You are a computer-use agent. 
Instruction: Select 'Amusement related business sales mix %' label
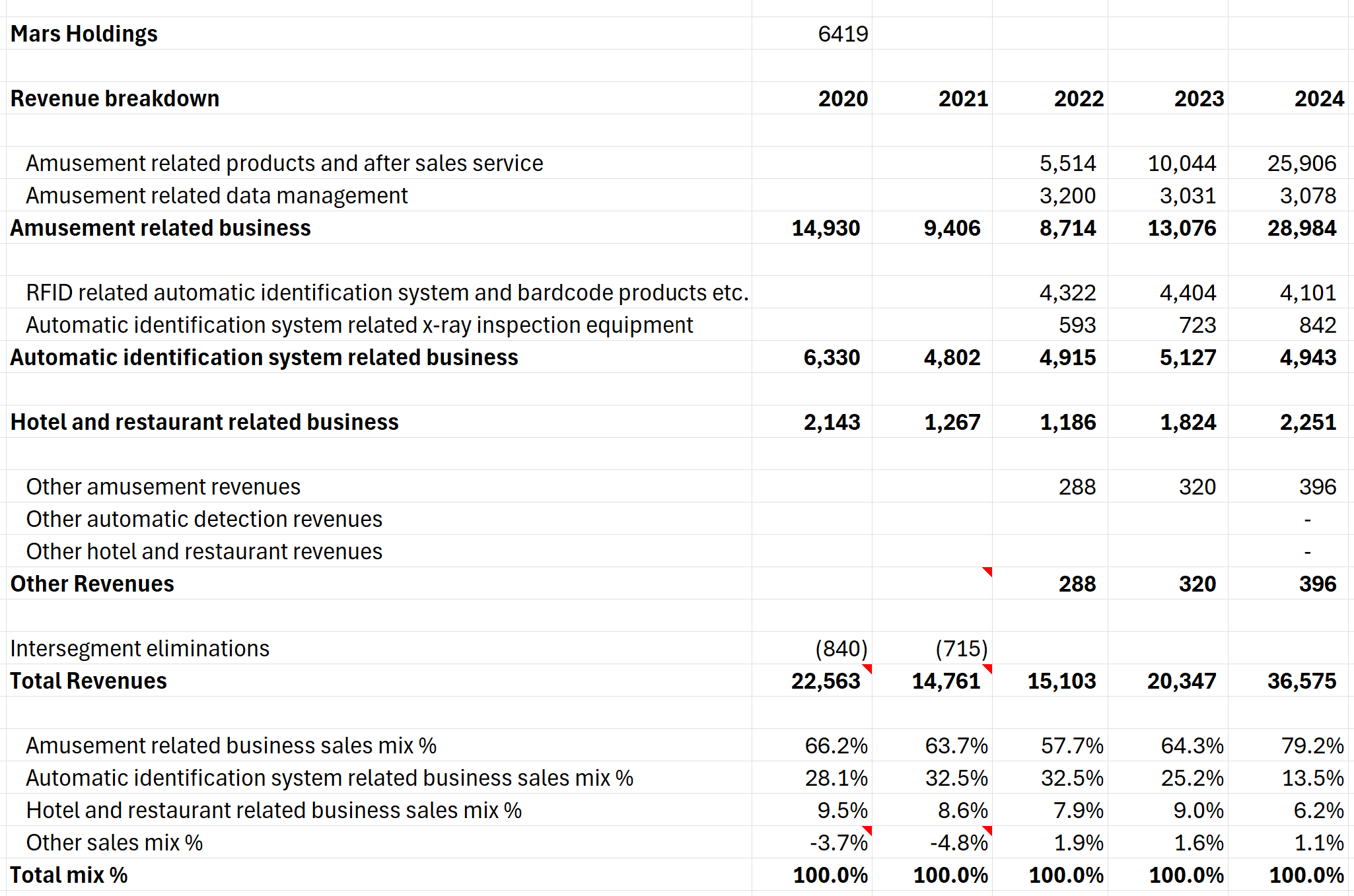[231, 745]
